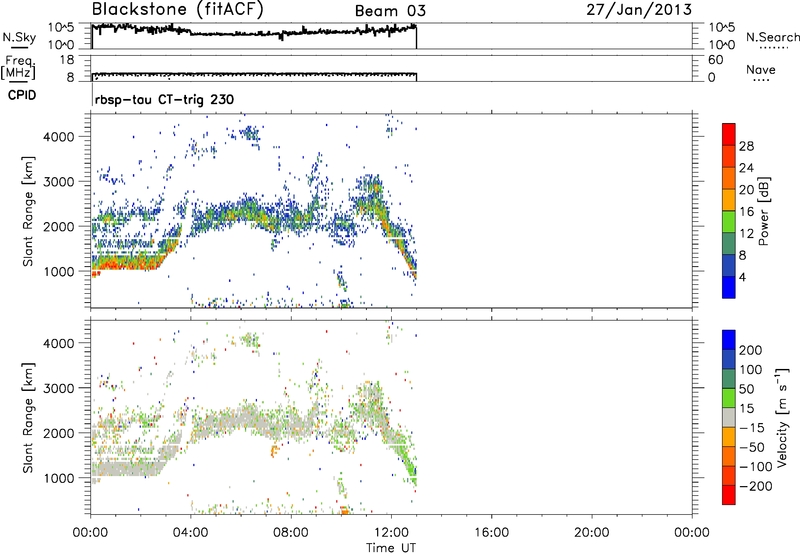Click the 'Time UT' axis title
Viewport: 800px width, 554px height.
point(391,548)
